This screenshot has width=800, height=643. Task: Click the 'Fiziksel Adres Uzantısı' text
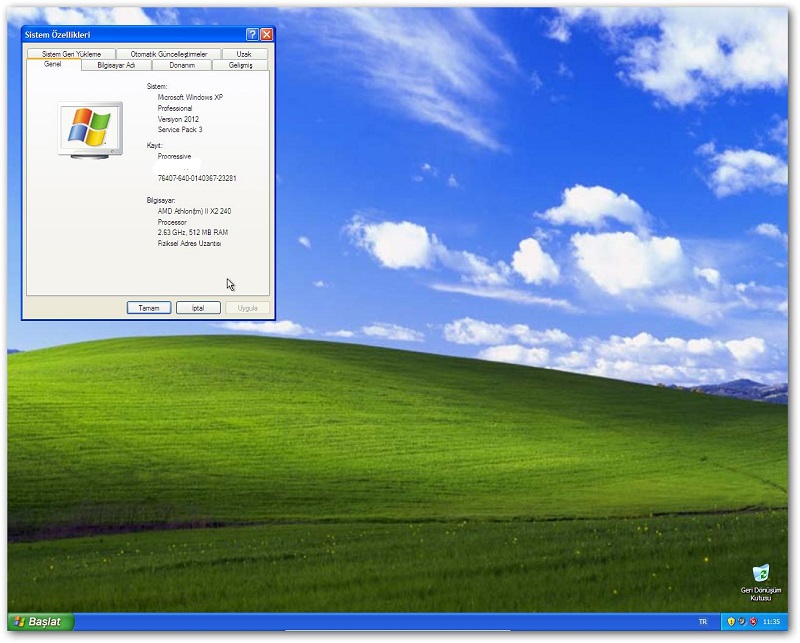pos(189,243)
